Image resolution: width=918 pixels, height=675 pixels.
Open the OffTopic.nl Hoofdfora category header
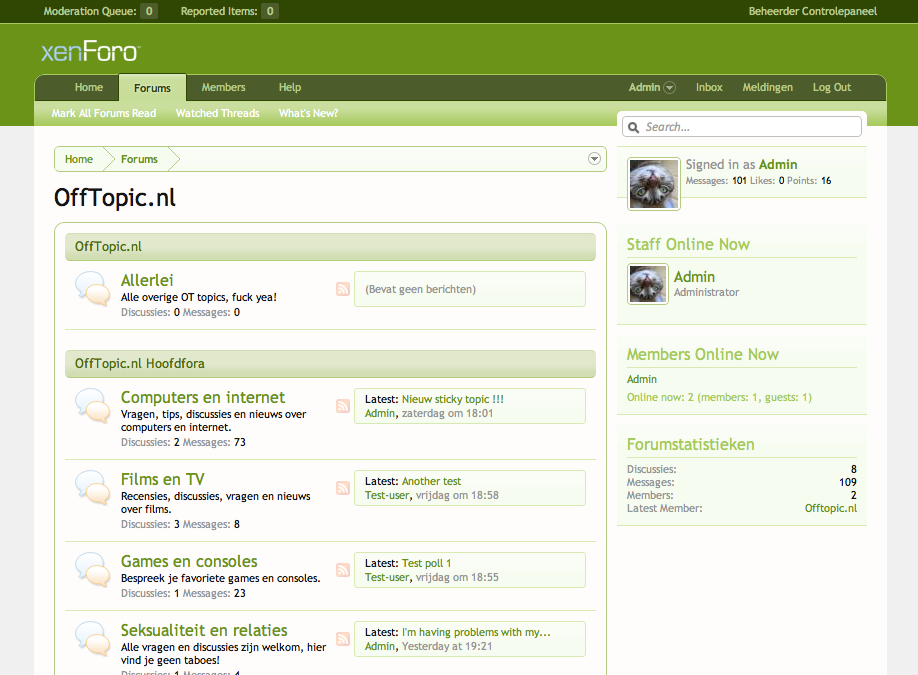[139, 364]
